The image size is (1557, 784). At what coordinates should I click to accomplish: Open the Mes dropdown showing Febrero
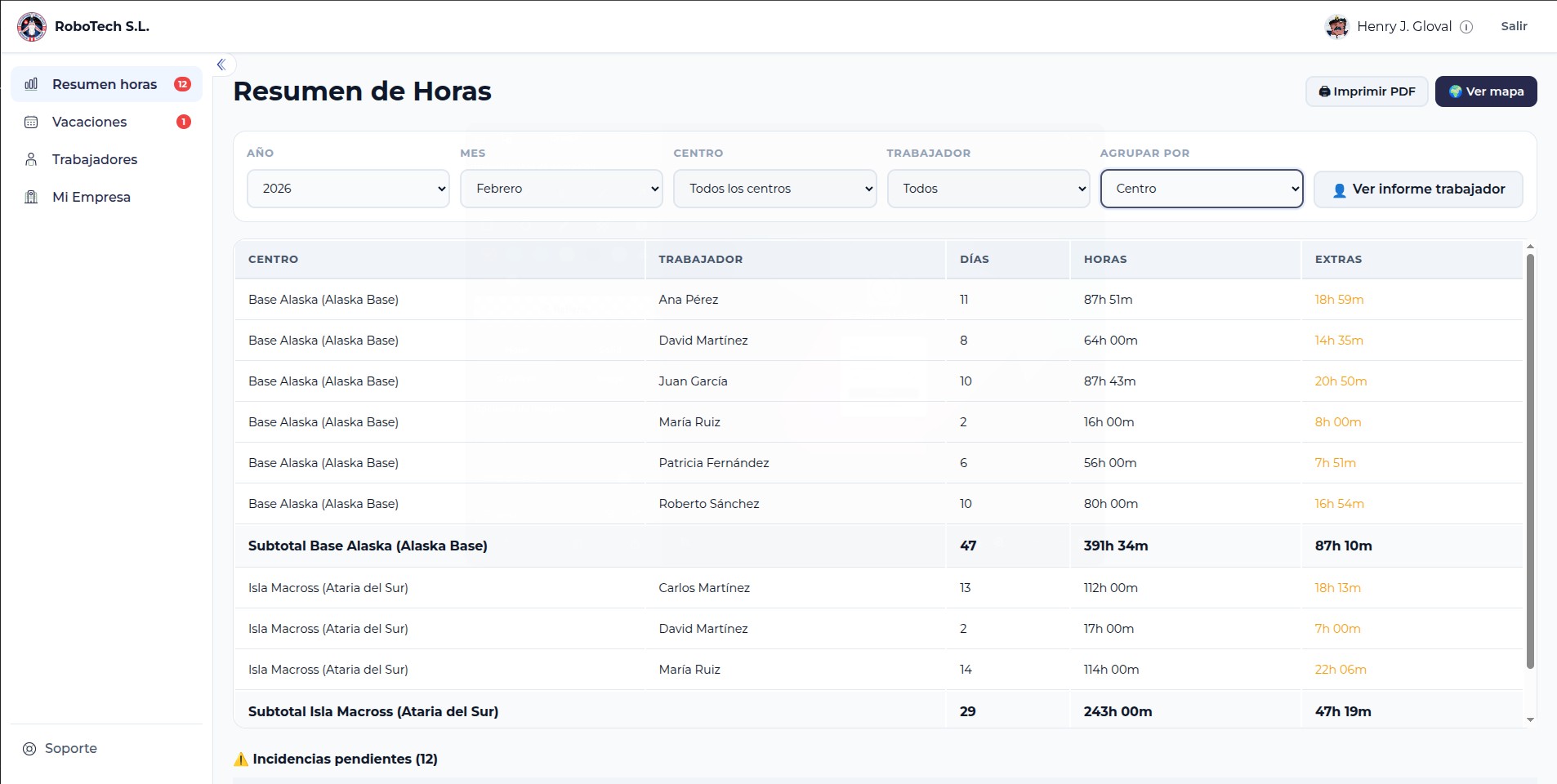(561, 189)
